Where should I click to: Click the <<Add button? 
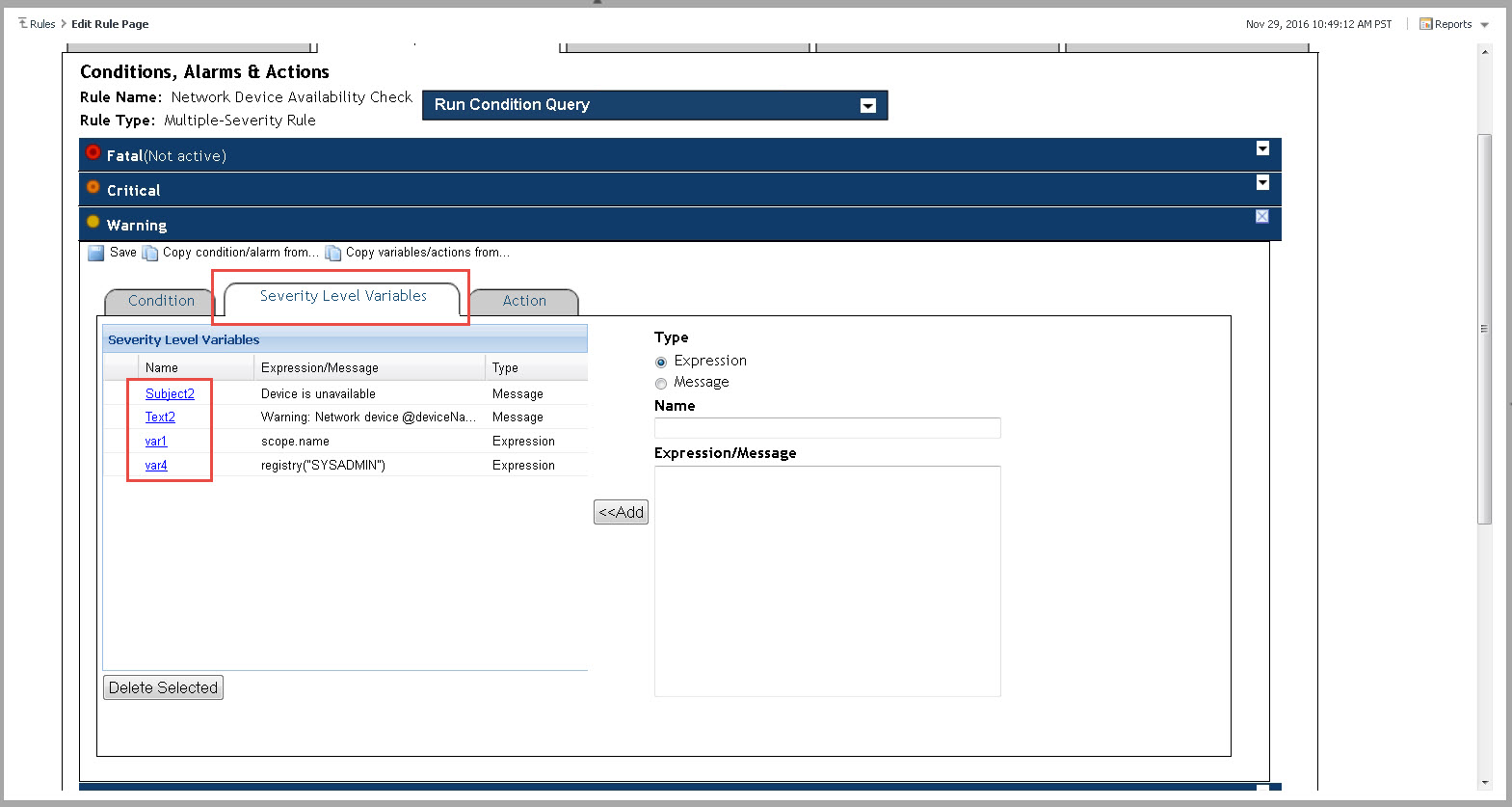coord(621,512)
